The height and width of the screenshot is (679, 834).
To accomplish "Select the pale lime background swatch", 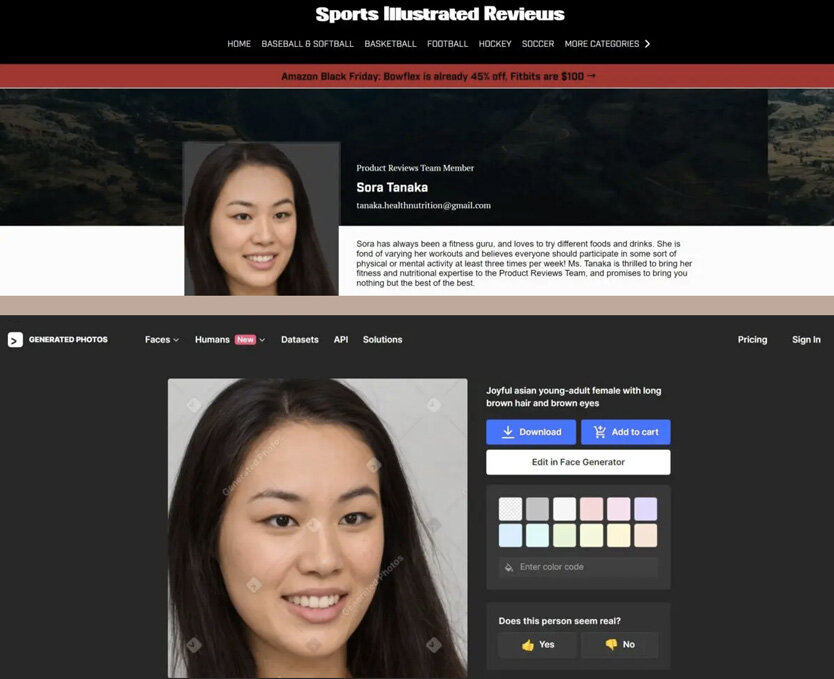I will (591, 536).
